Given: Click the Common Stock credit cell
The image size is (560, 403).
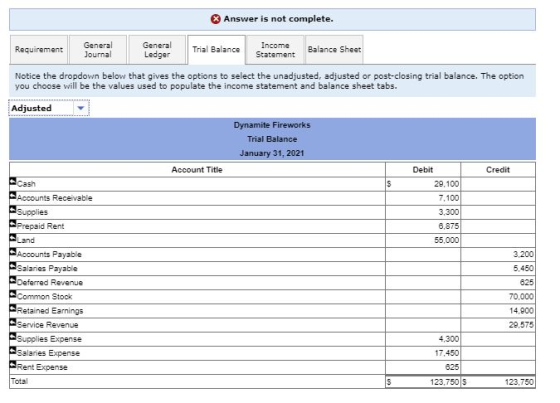Looking at the screenshot, I should 498,297.
